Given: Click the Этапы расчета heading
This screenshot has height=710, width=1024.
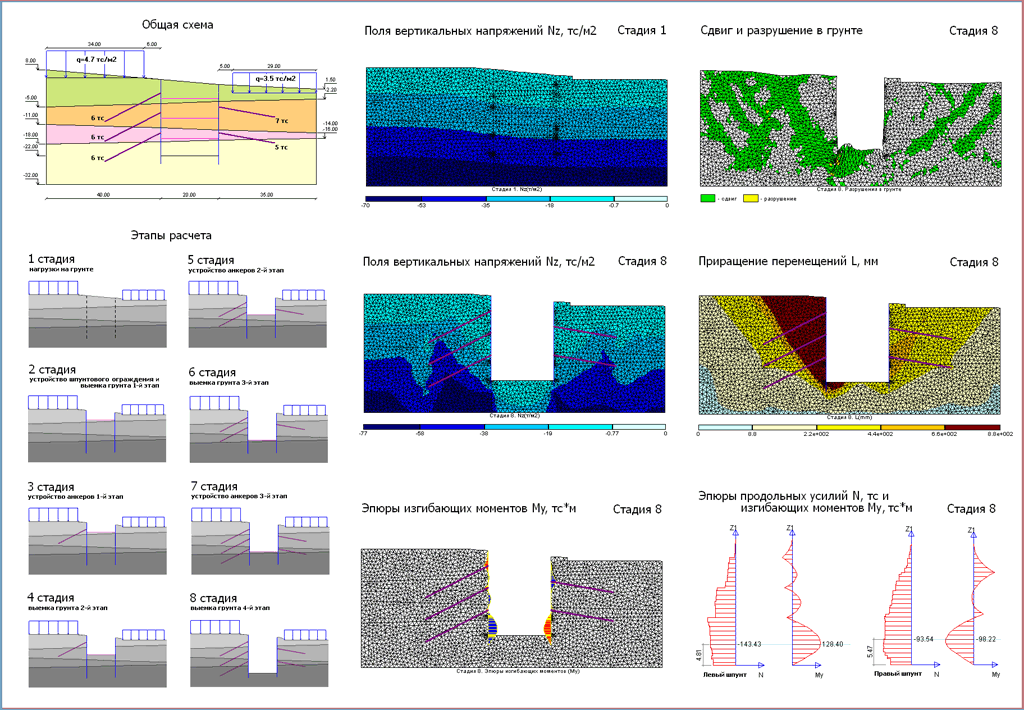Looking at the screenshot, I should (x=170, y=237).
